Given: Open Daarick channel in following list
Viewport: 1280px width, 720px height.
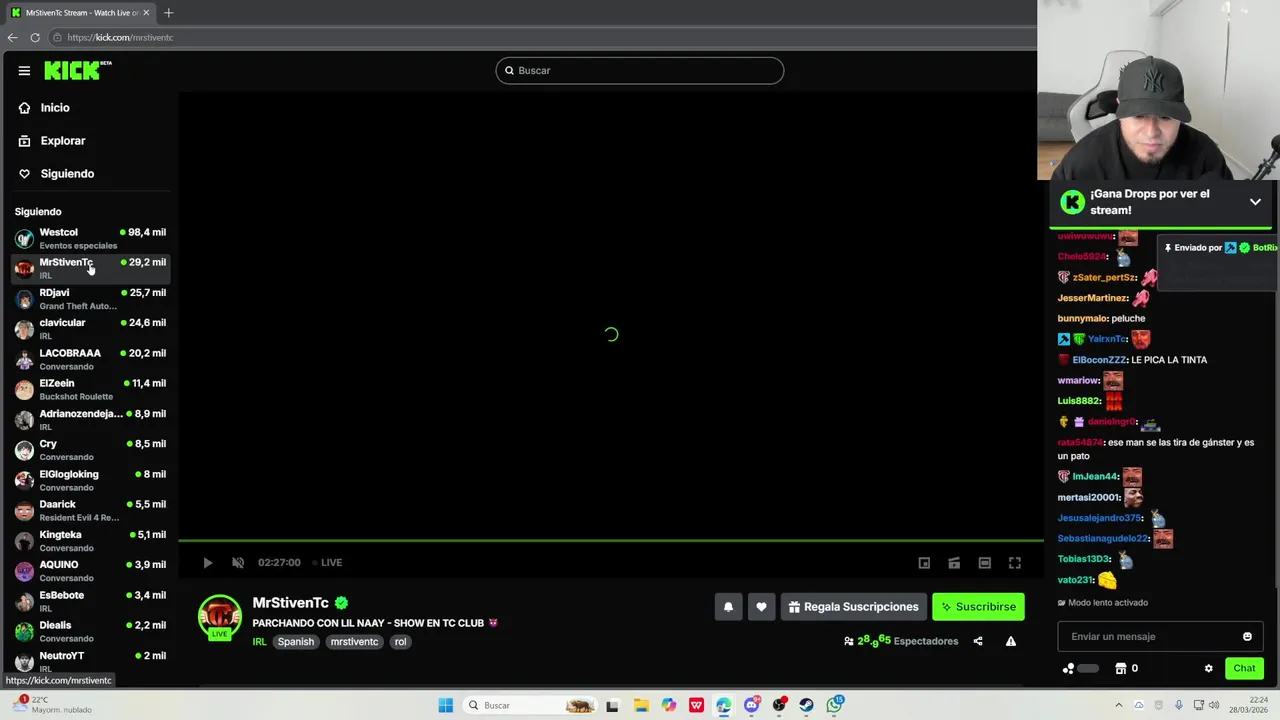Looking at the screenshot, I should click(90, 510).
